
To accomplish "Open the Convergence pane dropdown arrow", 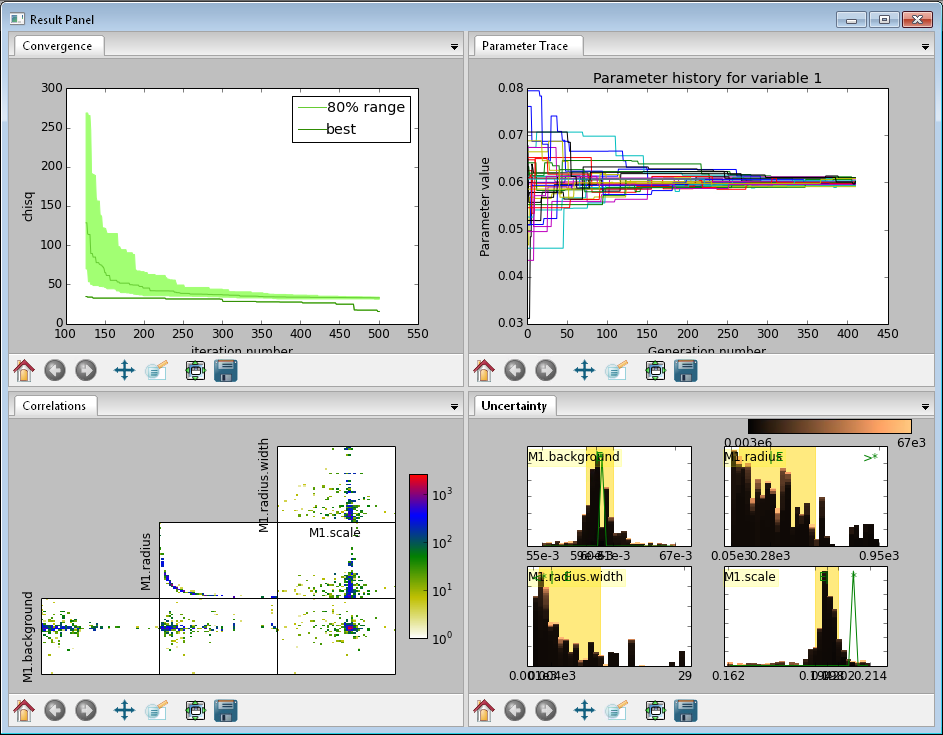I will pos(454,47).
